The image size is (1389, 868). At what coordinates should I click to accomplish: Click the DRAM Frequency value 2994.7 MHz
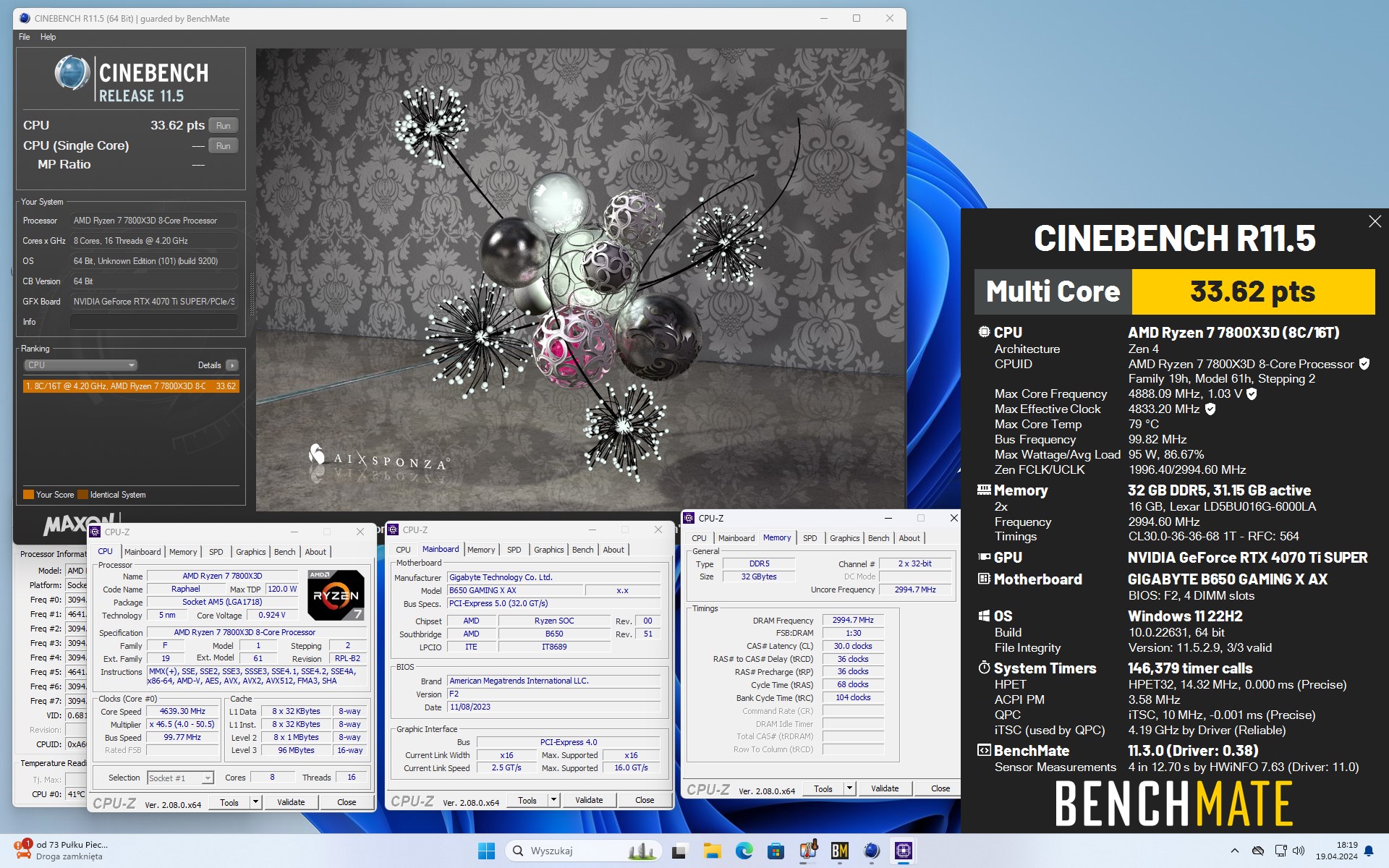click(x=853, y=620)
